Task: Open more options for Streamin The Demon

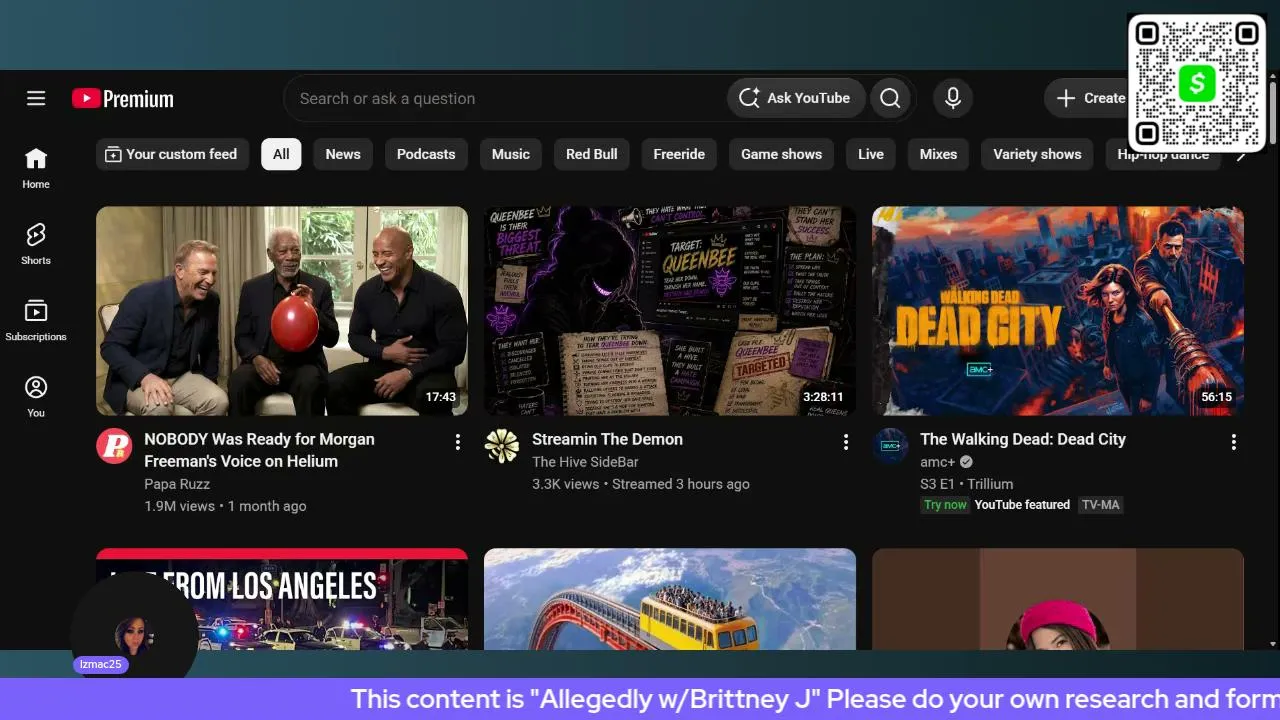Action: pyautogui.click(x=846, y=442)
